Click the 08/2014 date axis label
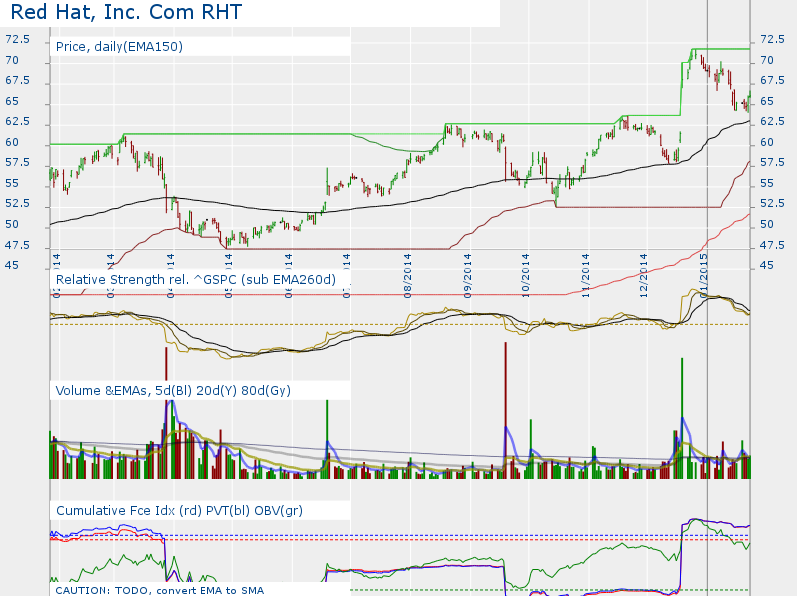 tap(408, 276)
